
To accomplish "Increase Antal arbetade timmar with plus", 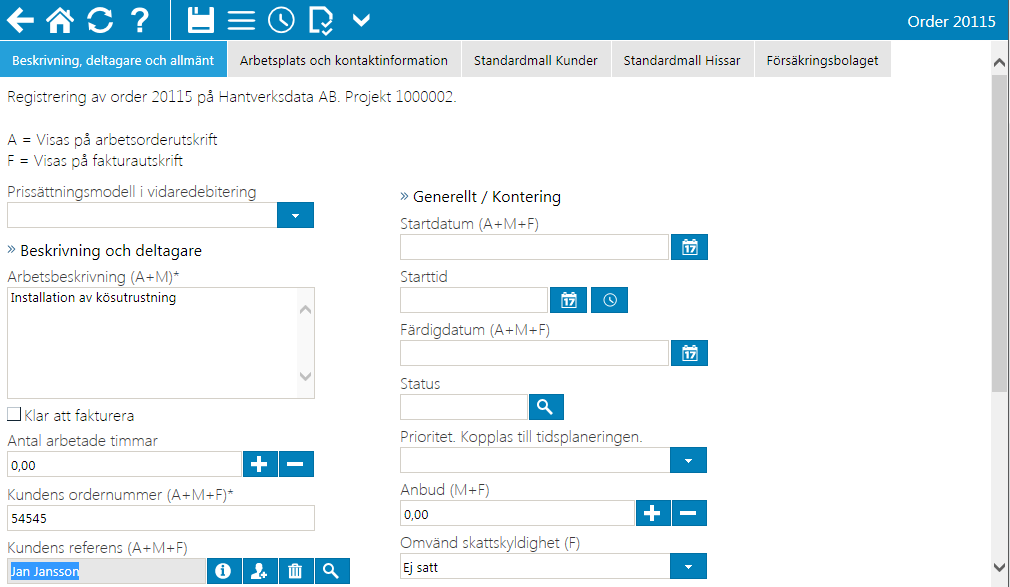I will [260, 464].
